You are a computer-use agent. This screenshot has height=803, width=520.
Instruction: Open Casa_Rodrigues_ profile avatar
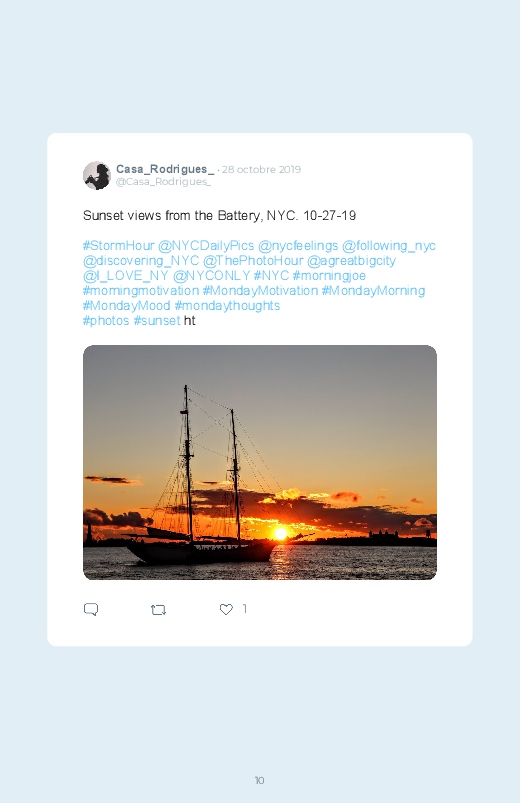click(97, 175)
